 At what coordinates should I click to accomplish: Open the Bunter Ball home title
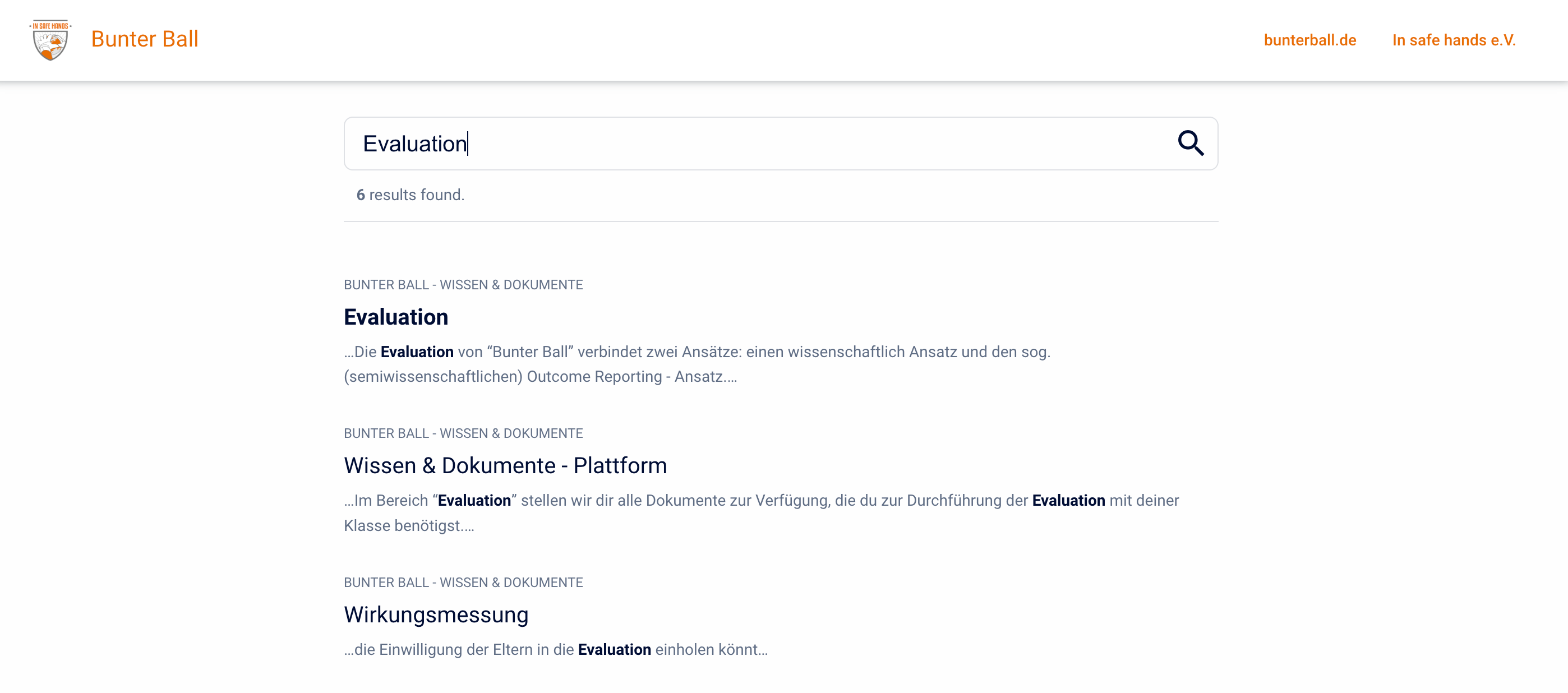click(144, 39)
